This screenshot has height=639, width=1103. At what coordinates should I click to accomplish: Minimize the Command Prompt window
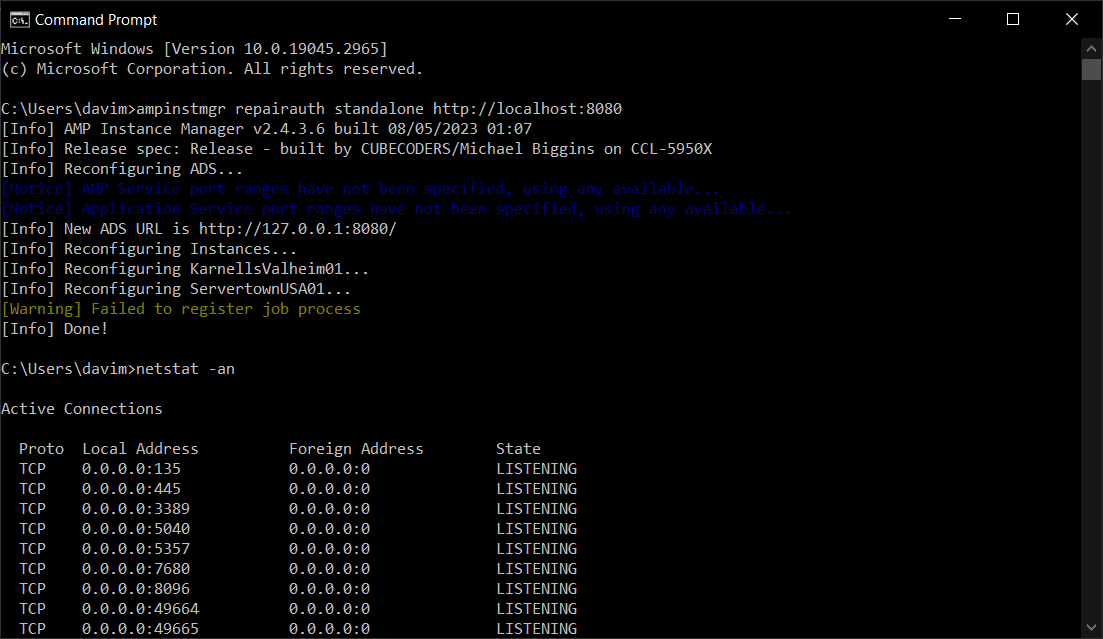[955, 19]
